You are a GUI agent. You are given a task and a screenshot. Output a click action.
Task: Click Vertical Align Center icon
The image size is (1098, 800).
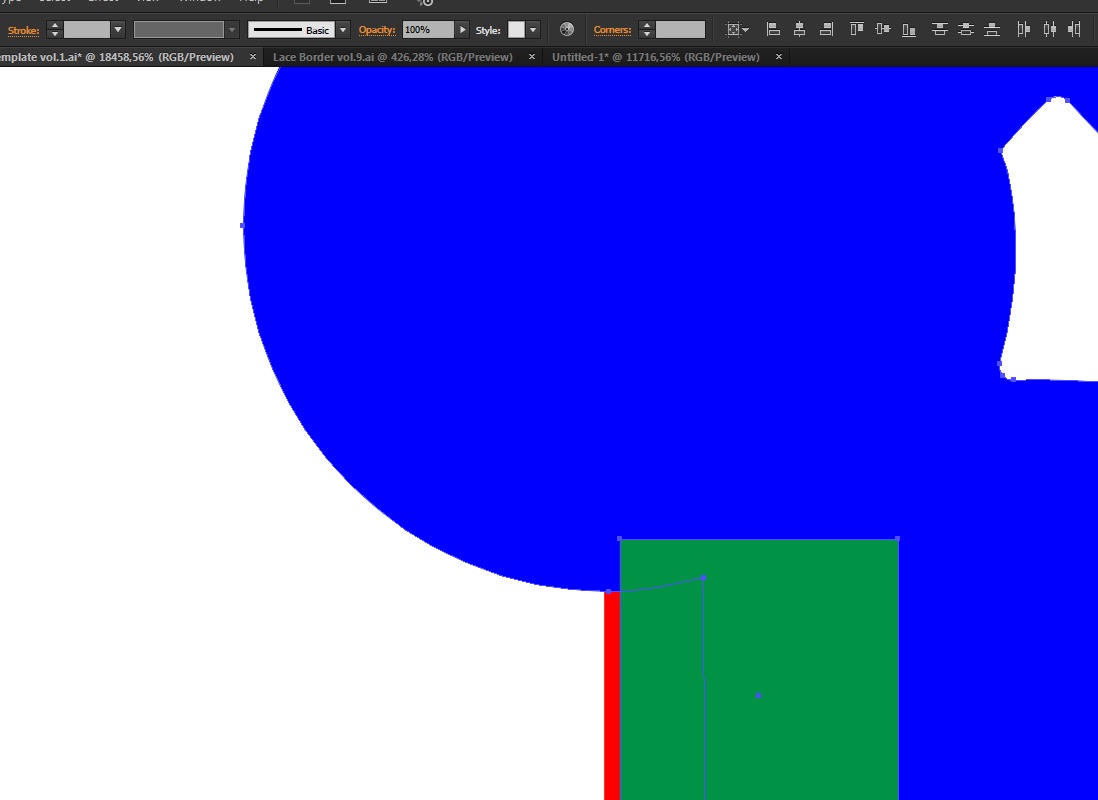pyautogui.click(x=882, y=30)
